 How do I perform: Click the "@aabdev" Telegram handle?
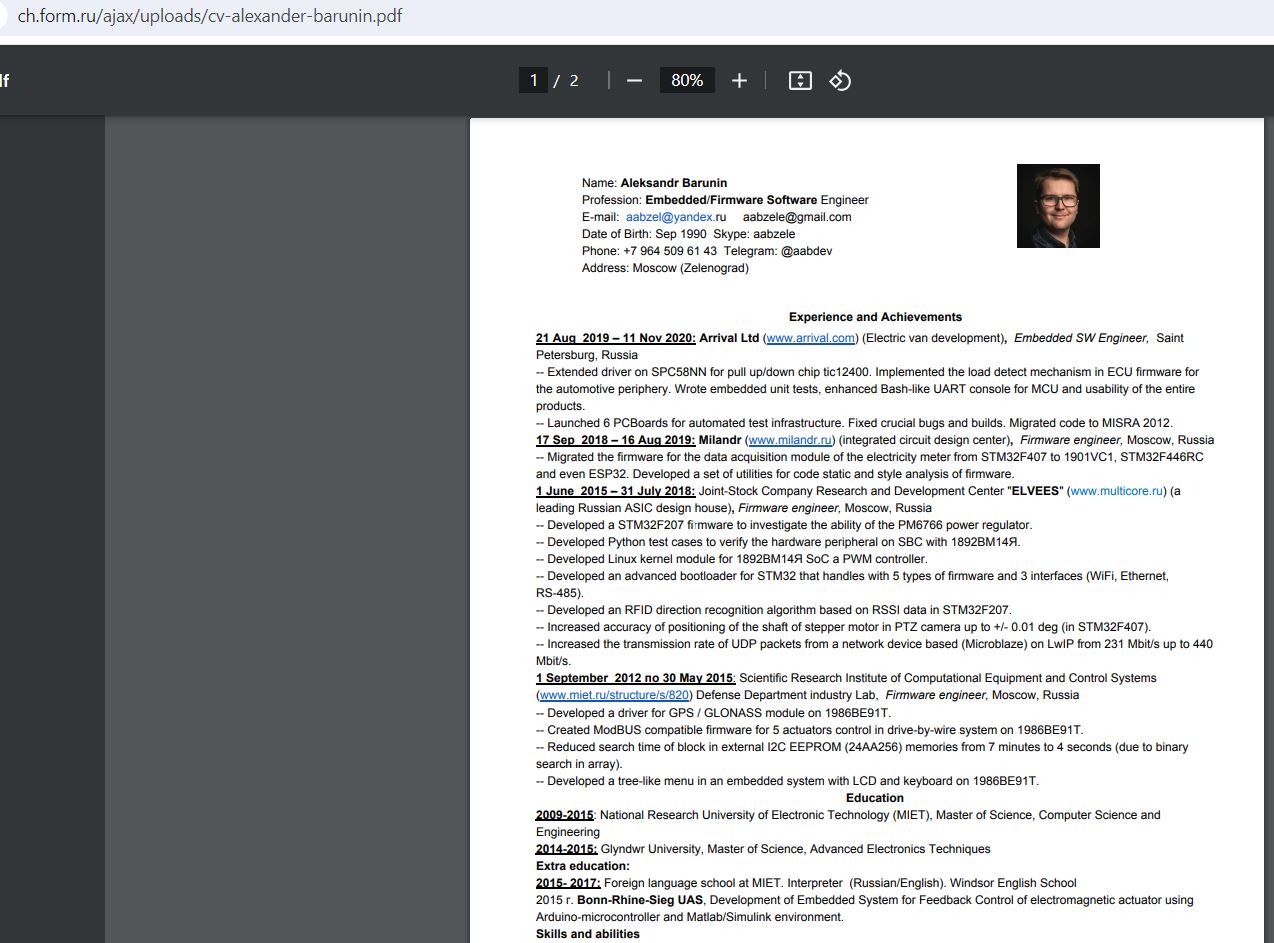(x=806, y=251)
